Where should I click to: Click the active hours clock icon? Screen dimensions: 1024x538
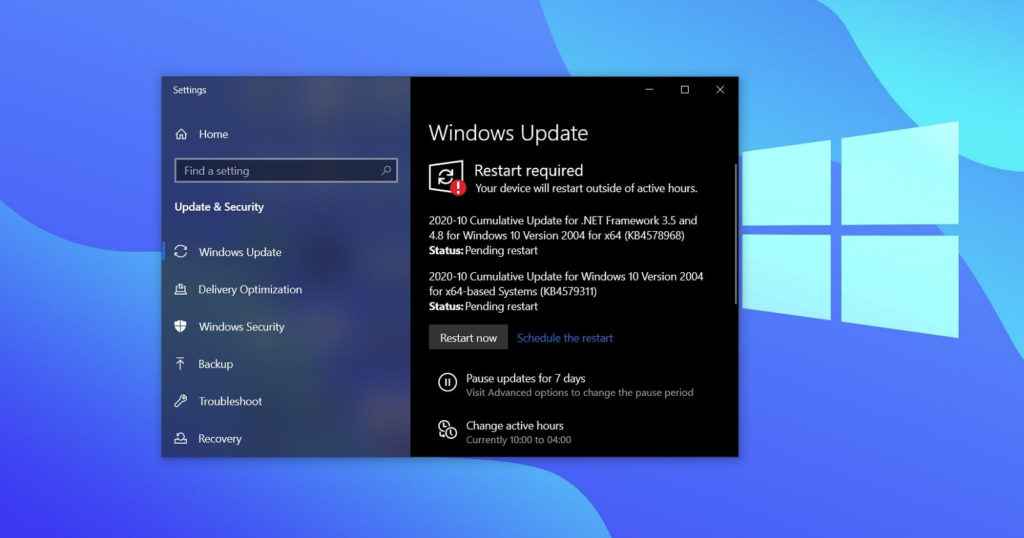click(447, 430)
